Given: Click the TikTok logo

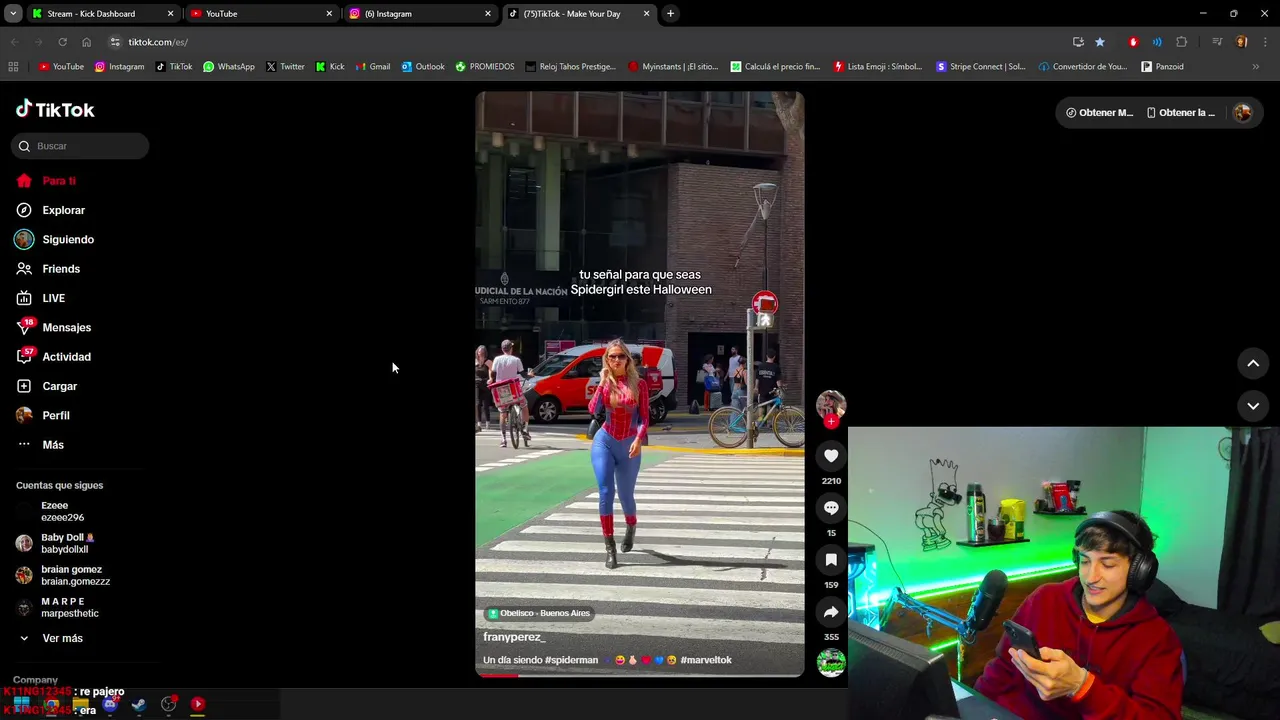Looking at the screenshot, I should click(x=55, y=110).
